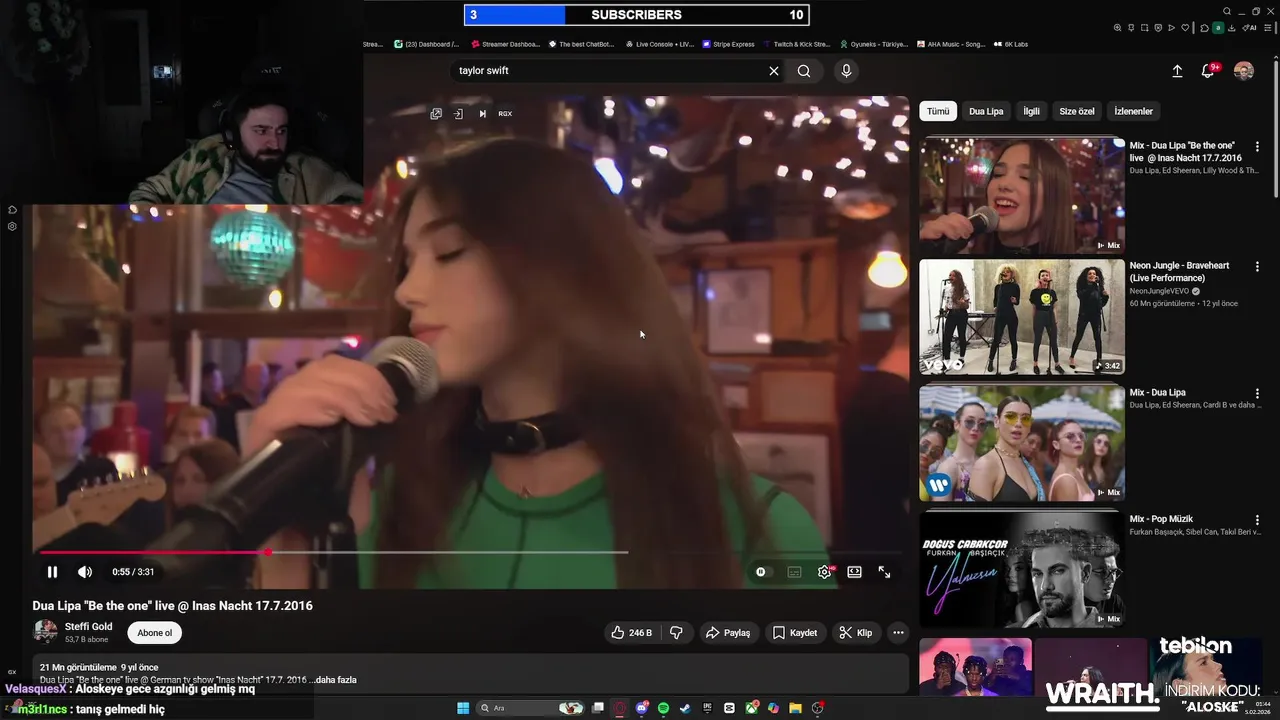This screenshot has width=1280, height=720.
Task: Open File Explorer from the taskbar
Action: 796,708
